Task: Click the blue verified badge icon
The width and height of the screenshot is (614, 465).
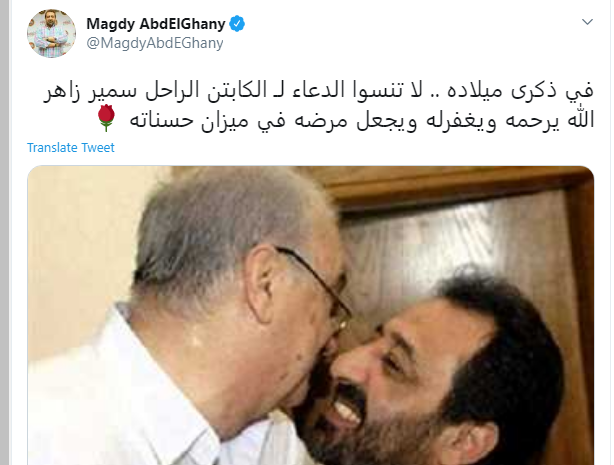Action: point(237,24)
